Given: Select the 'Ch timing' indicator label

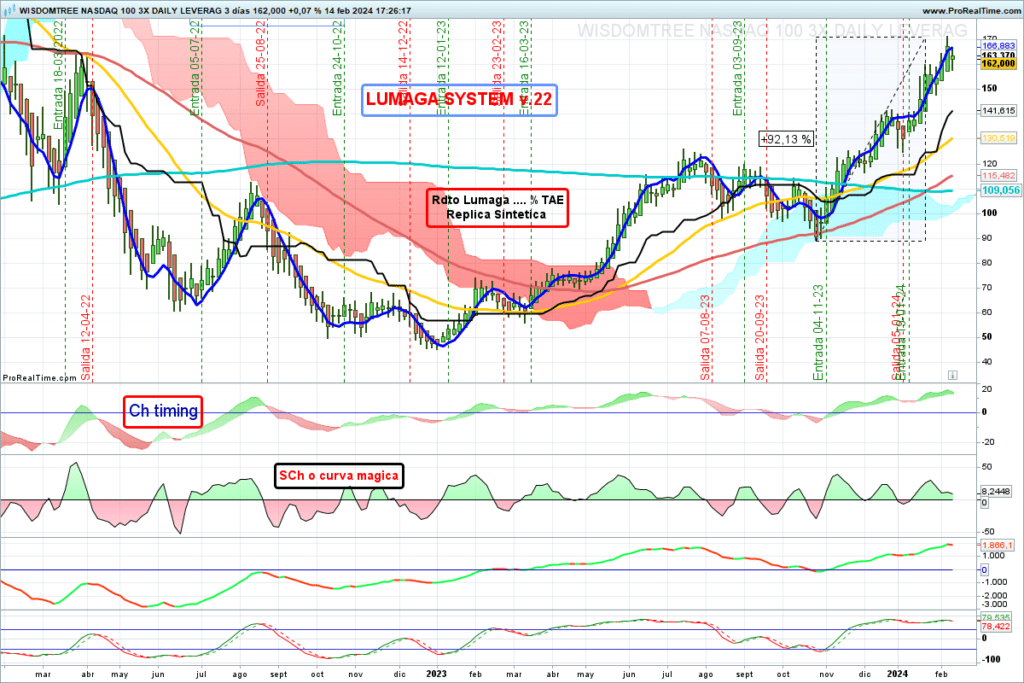Looking at the screenshot, I should coord(163,411).
